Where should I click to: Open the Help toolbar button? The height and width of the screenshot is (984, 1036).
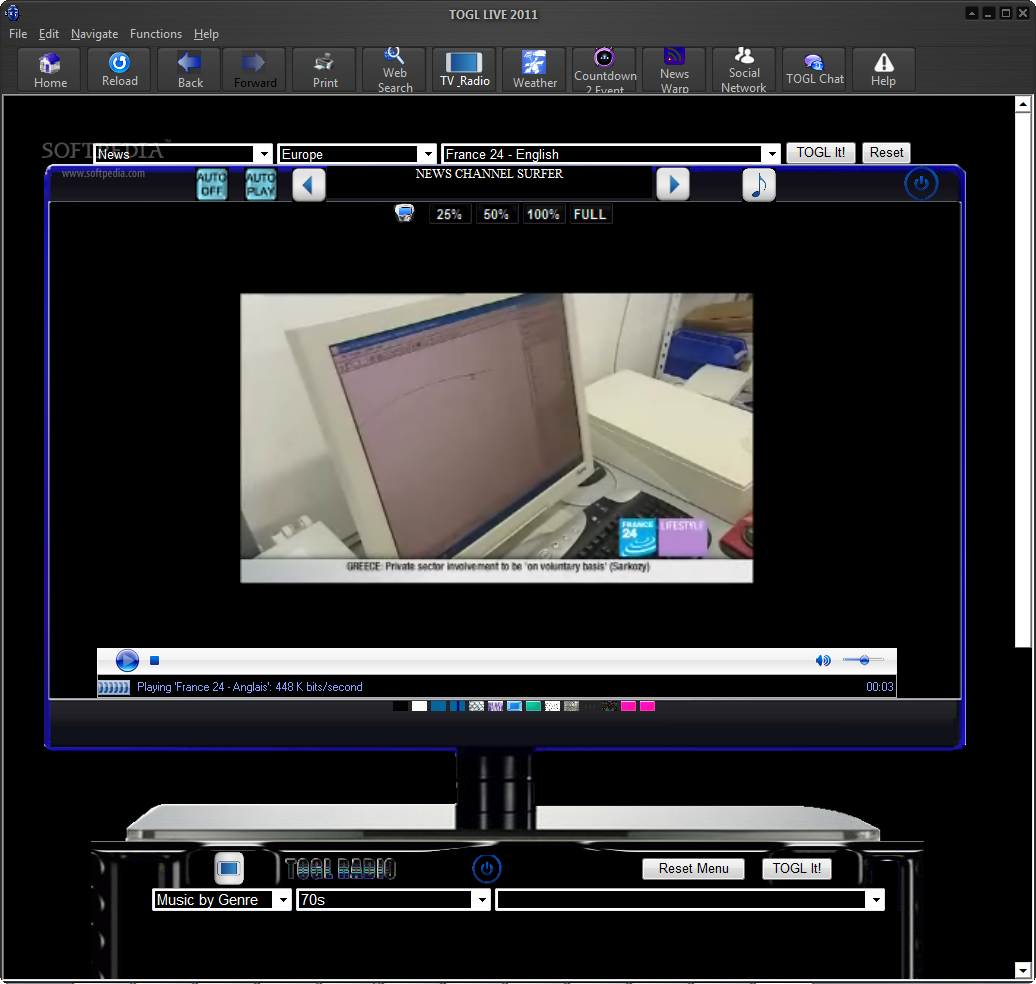click(x=883, y=70)
